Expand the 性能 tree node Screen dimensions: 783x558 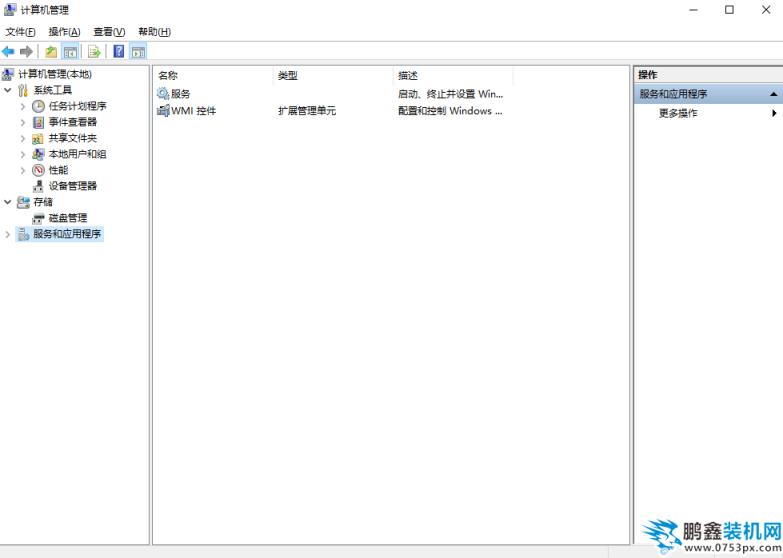[23, 170]
